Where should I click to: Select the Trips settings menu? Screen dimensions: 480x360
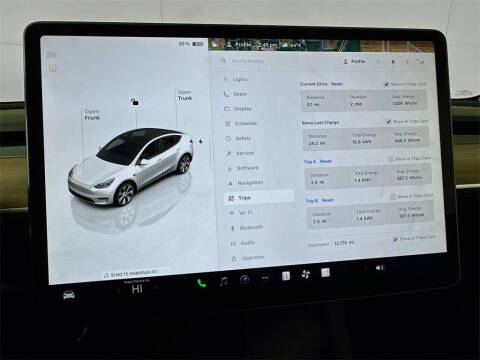260,197
